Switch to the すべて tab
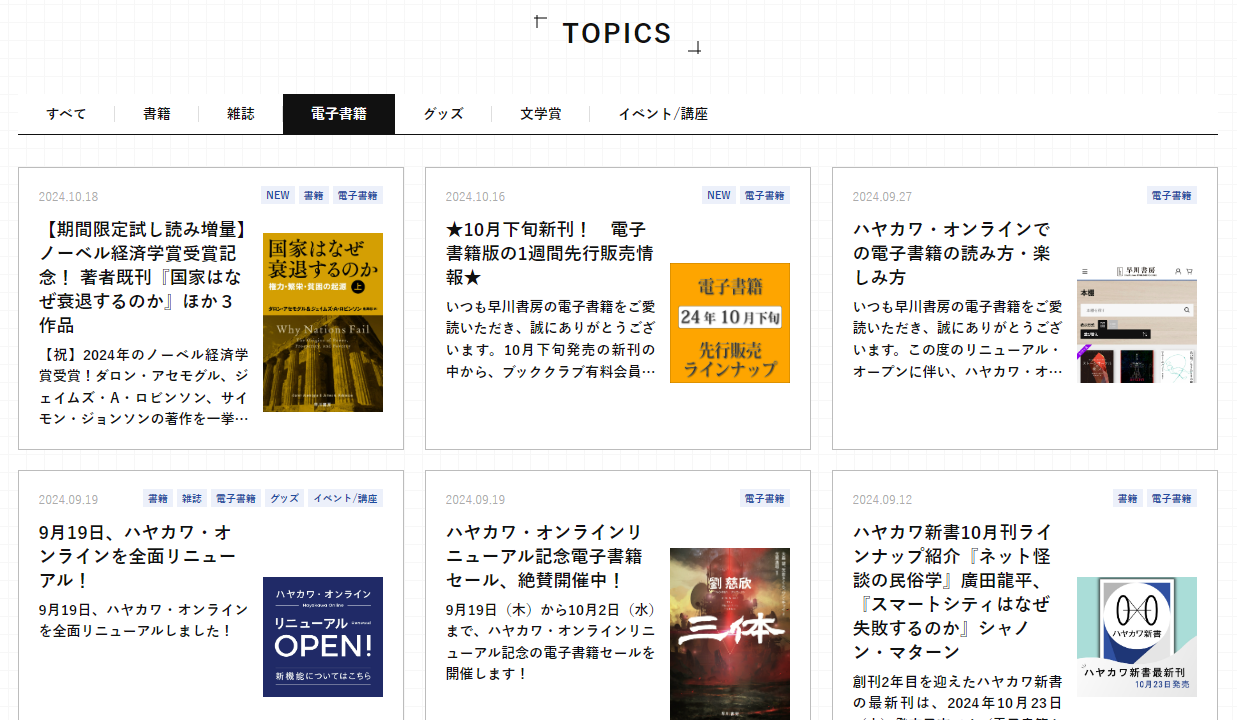Image resolution: width=1237 pixels, height=720 pixels. 66,114
